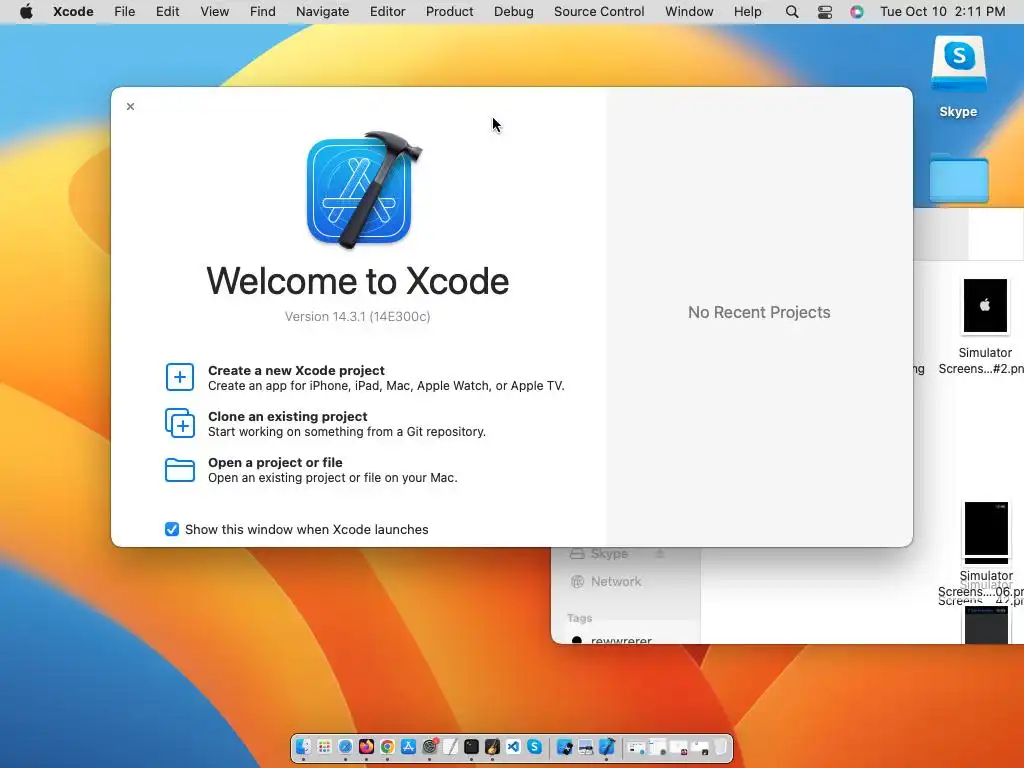Click the Clone an existing project icon
This screenshot has height=768, width=1024.
(x=180, y=423)
